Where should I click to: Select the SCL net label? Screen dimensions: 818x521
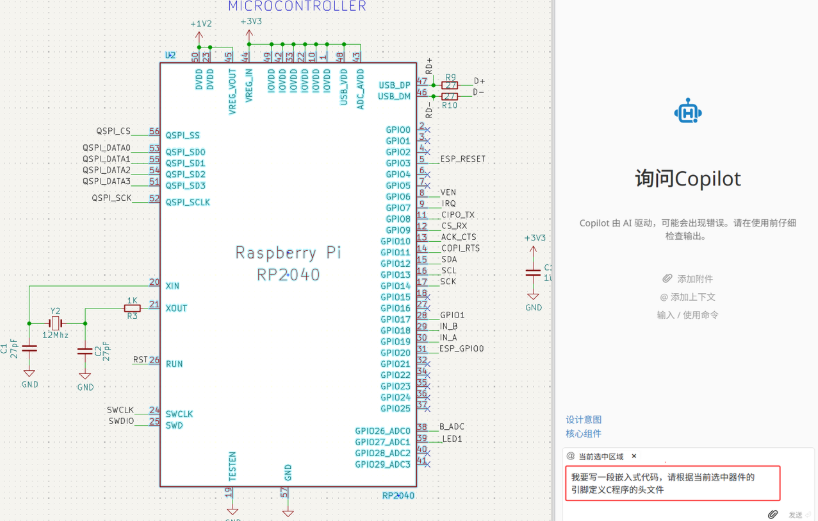(449, 270)
